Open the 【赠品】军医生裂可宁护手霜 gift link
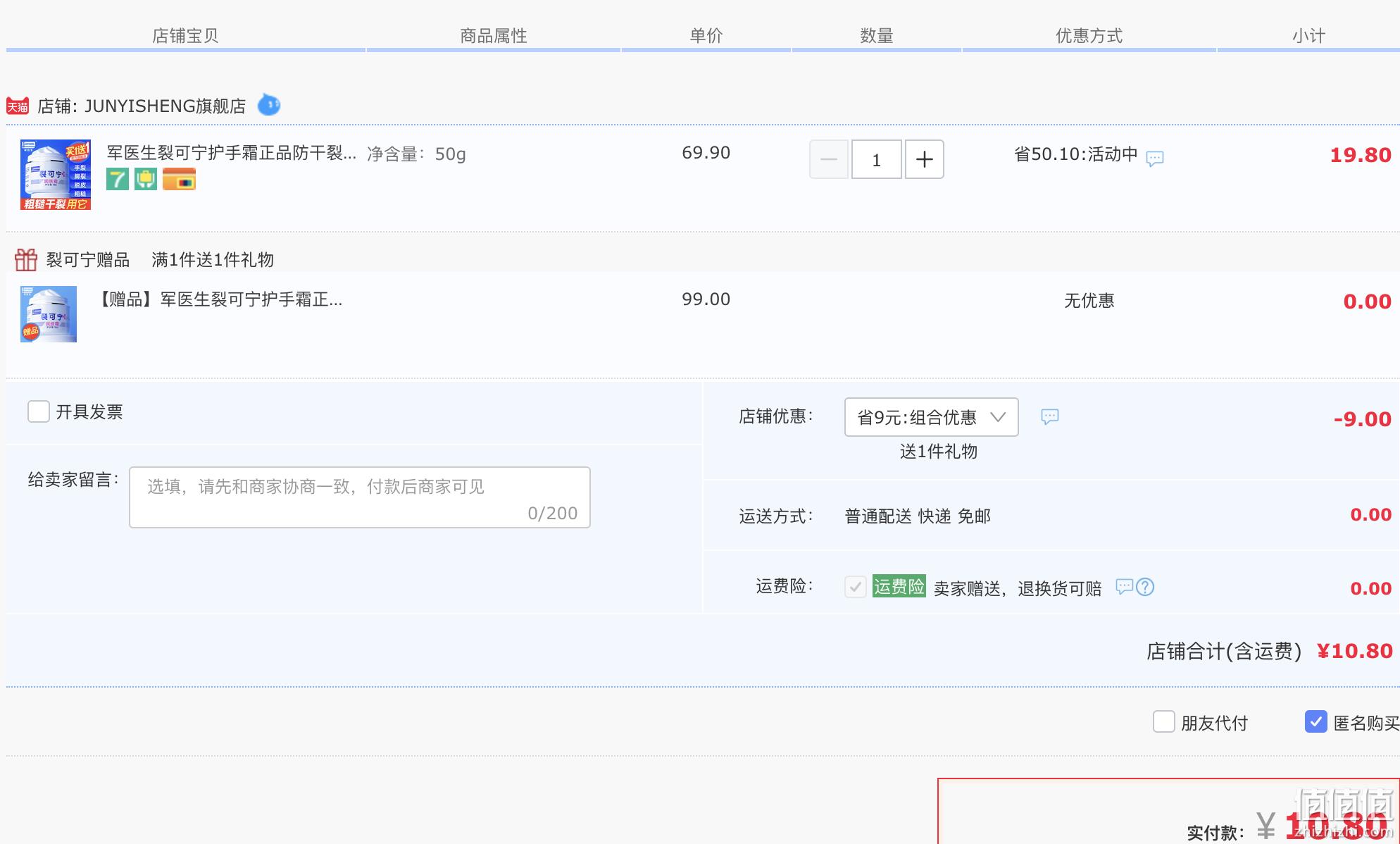The width and height of the screenshot is (1400, 844). 219,299
